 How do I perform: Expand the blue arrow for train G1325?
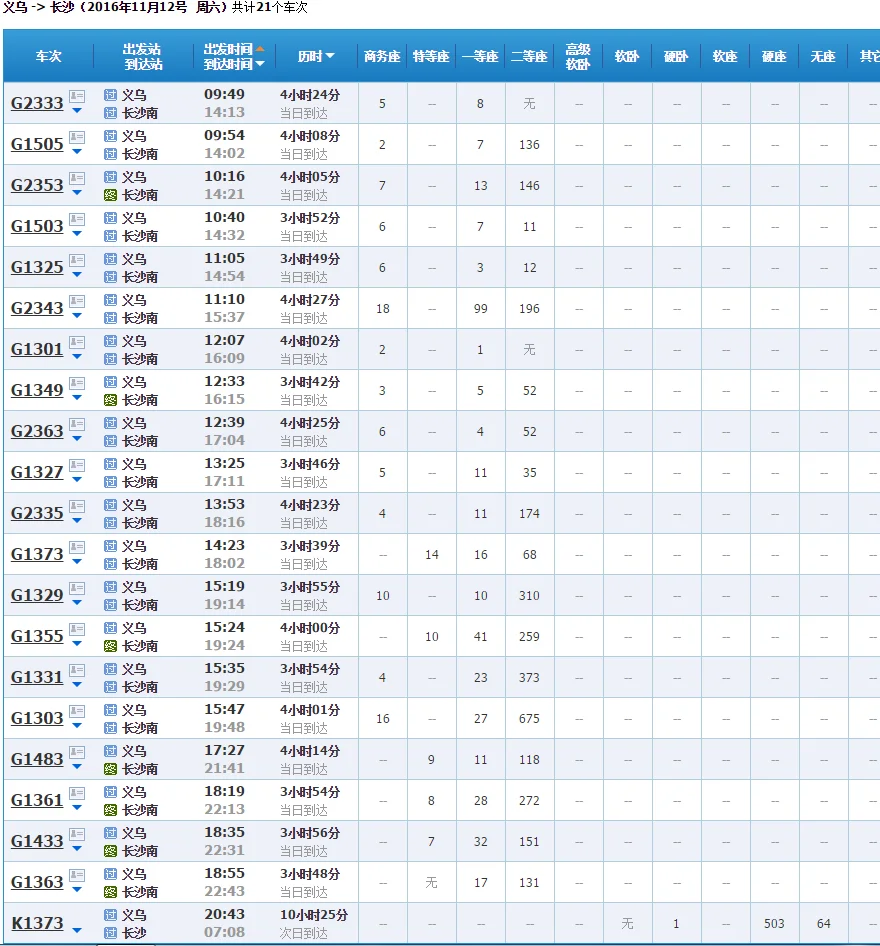(77, 275)
